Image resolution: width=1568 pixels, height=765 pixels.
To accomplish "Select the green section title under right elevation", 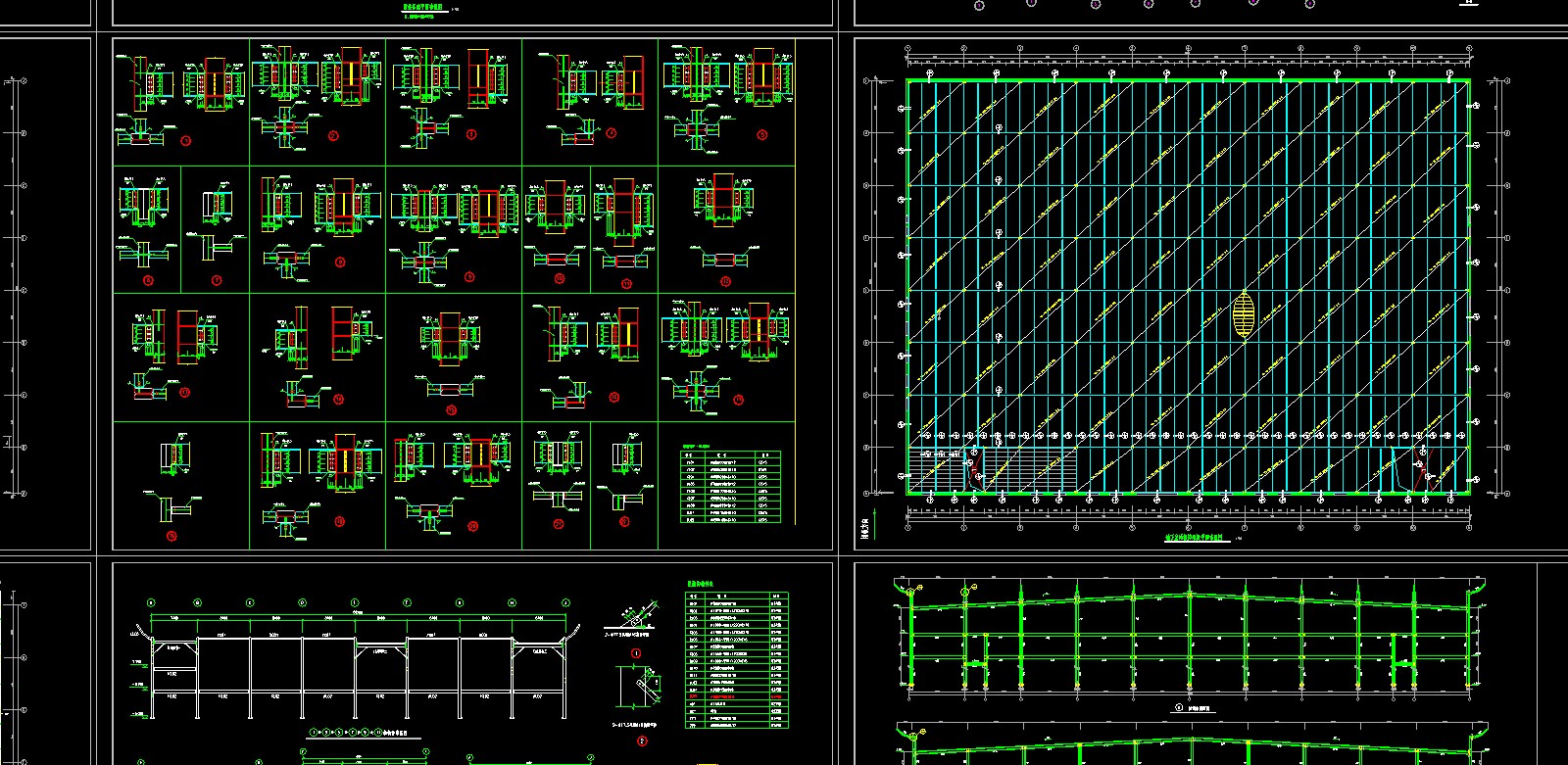I will point(1195,707).
